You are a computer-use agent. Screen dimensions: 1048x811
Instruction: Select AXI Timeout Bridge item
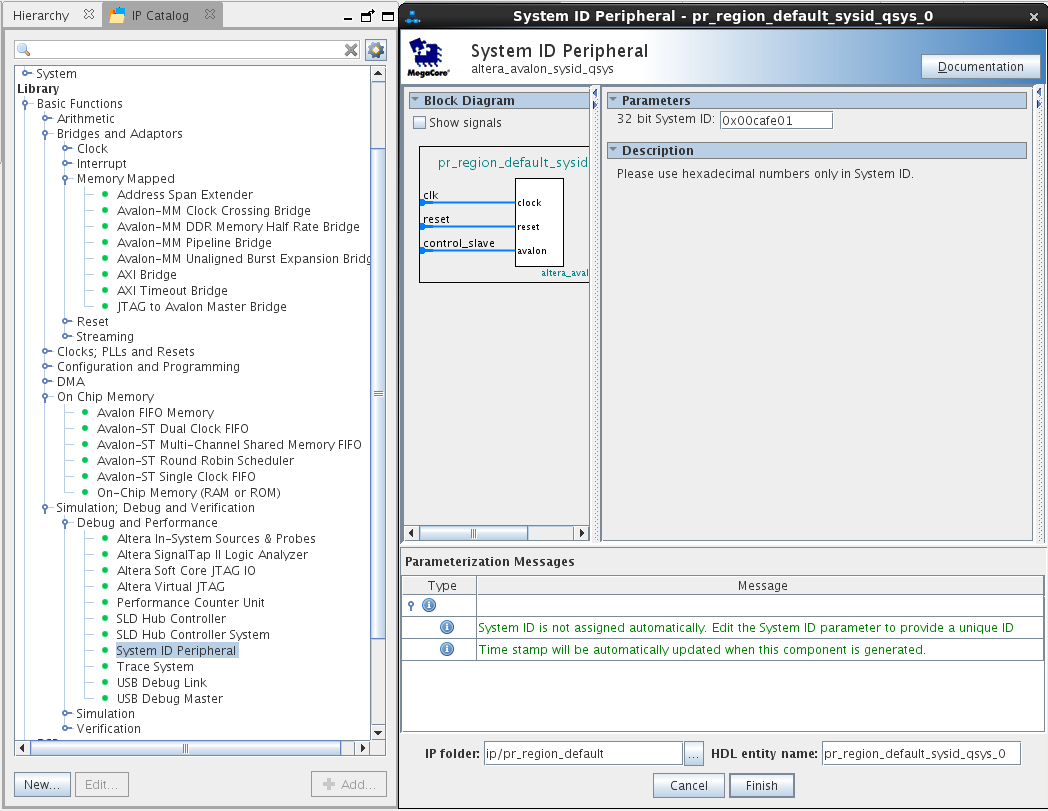coord(172,291)
